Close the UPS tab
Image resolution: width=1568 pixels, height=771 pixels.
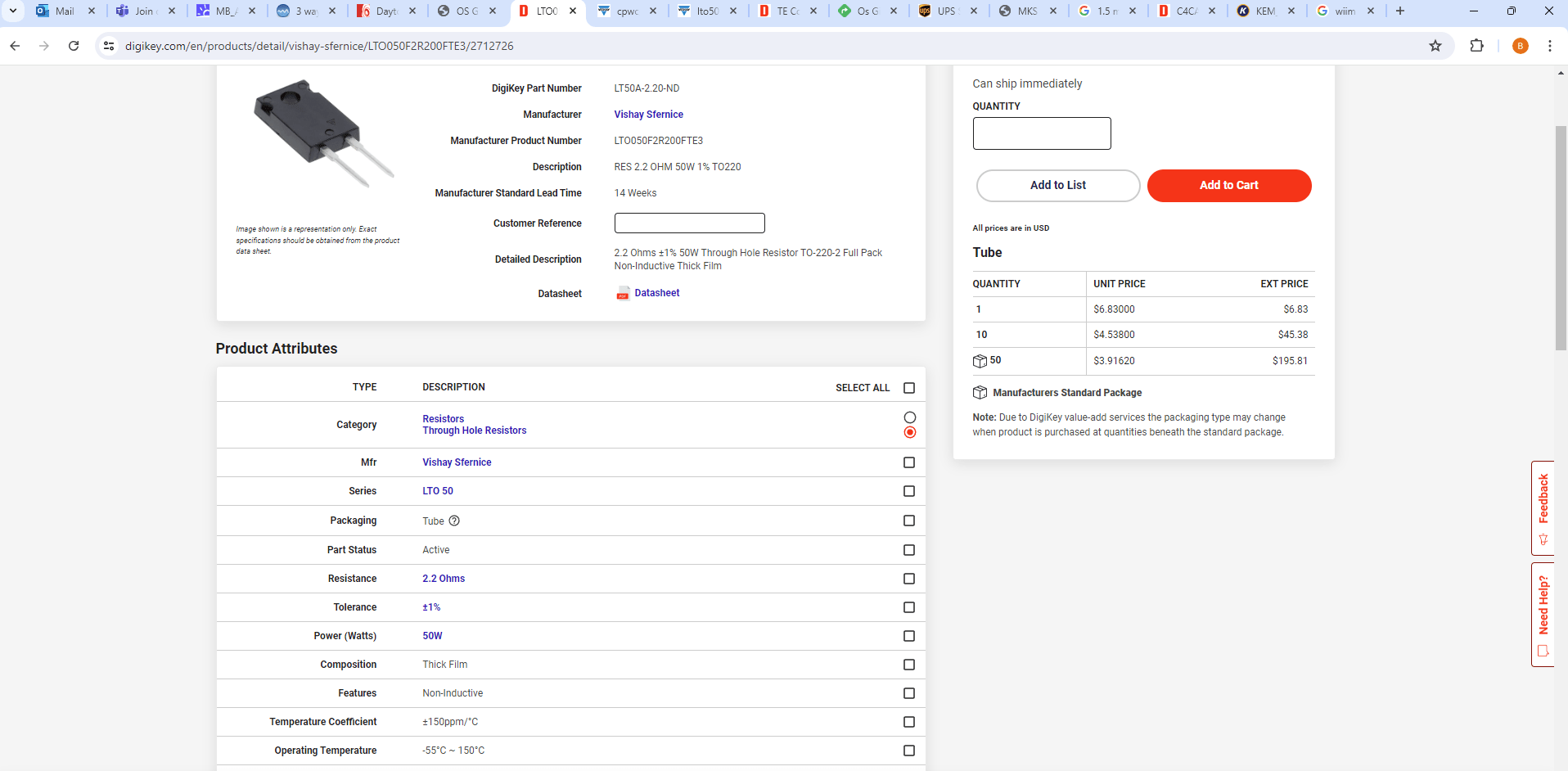[x=974, y=11]
